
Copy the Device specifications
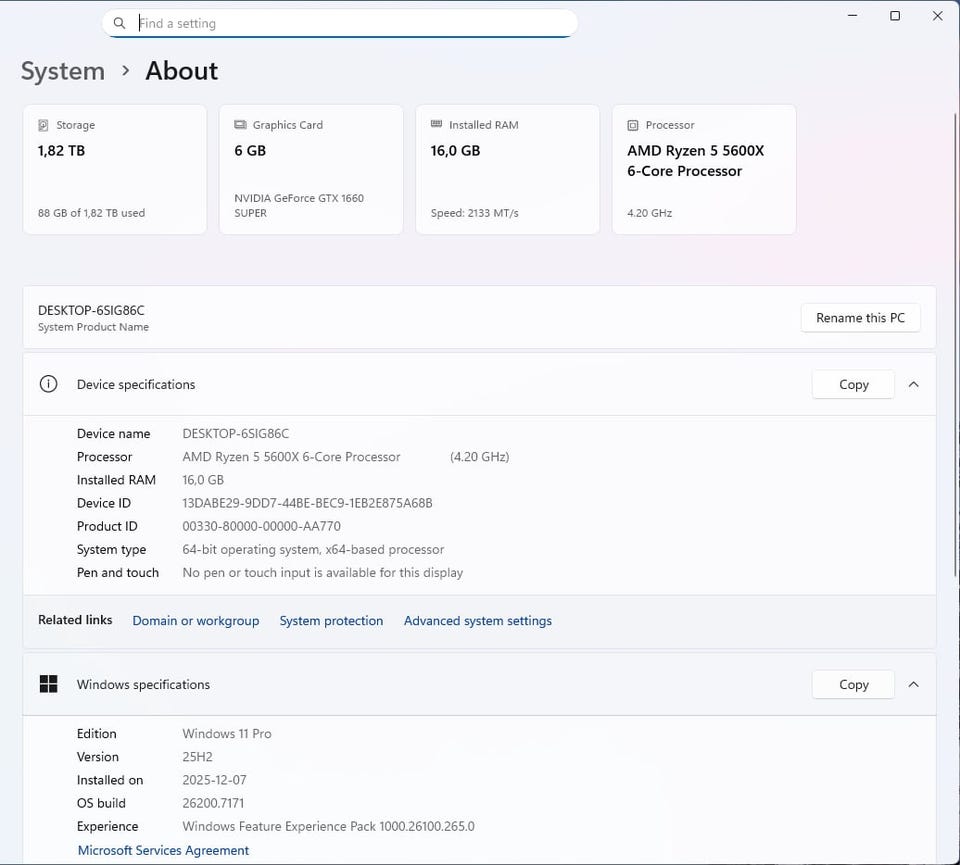tap(853, 384)
